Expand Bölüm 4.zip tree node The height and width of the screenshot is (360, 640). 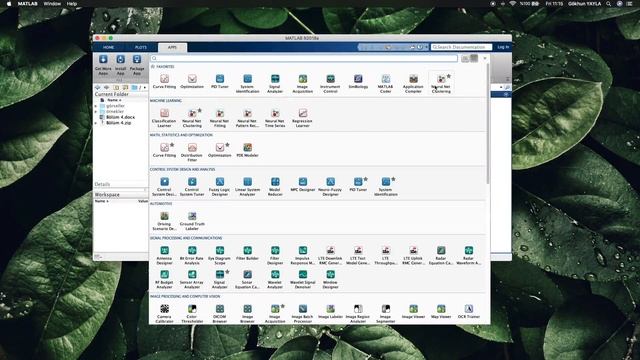click(x=96, y=123)
